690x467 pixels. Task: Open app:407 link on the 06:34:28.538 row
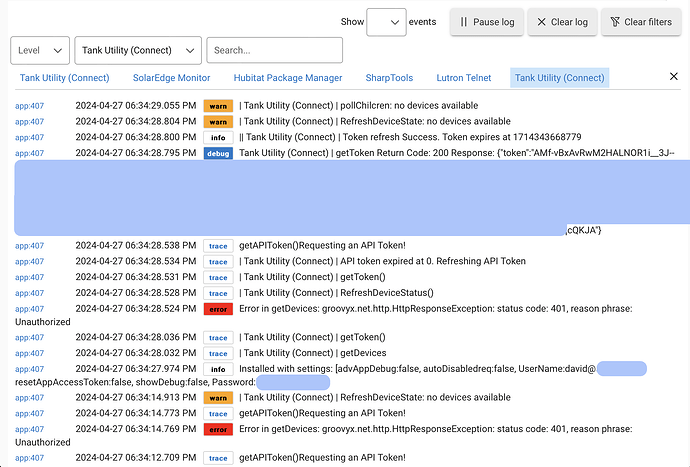29,246
